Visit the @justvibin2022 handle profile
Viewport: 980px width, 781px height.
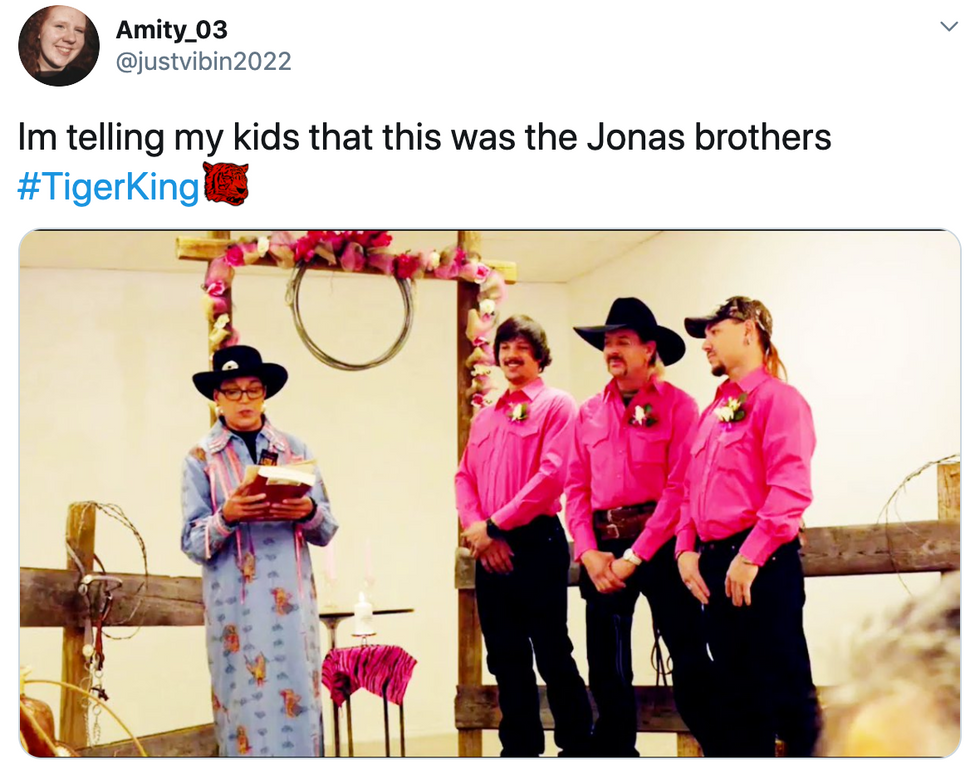tap(204, 61)
